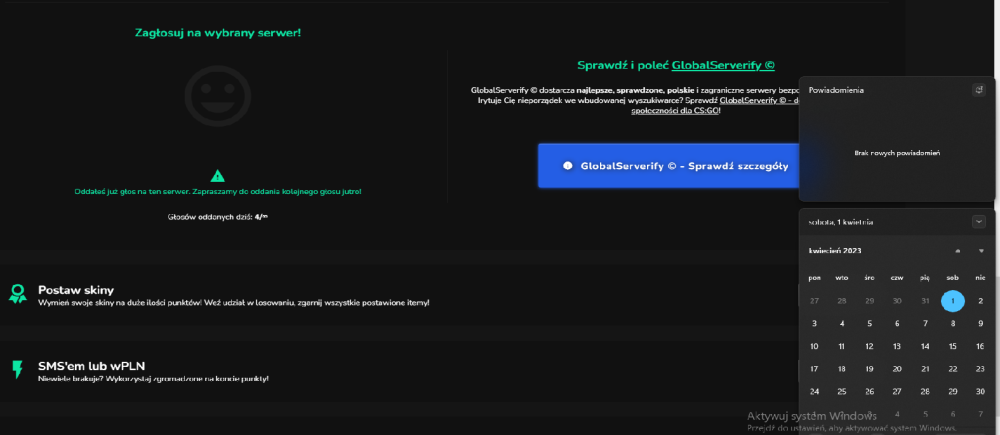Go to previous month with the up arrow
This screenshot has width=1000, height=435.
(957, 251)
